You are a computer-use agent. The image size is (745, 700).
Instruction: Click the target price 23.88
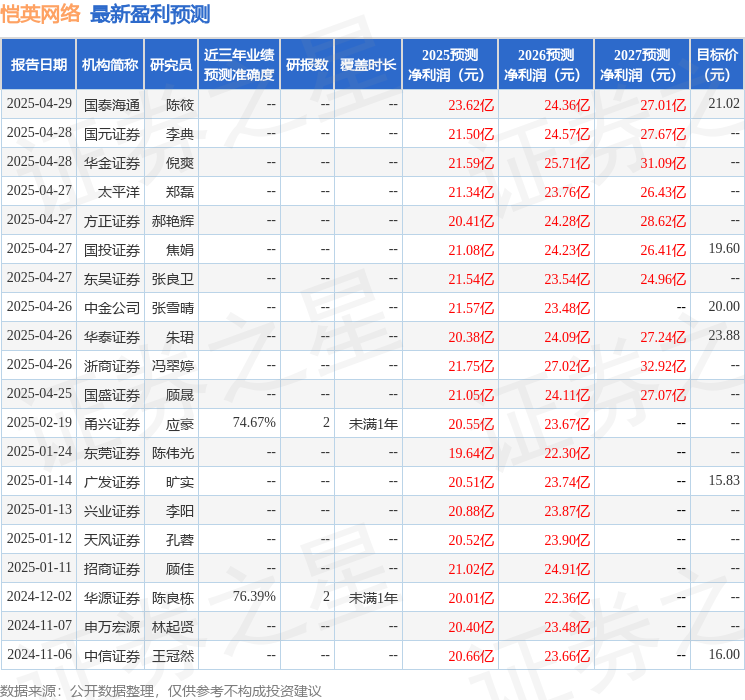(724, 335)
